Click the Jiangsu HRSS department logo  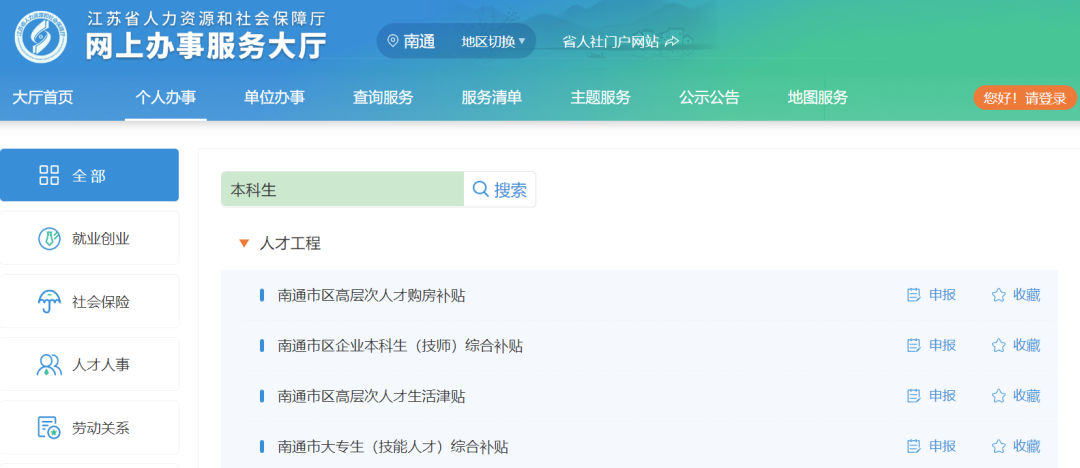(x=42, y=36)
